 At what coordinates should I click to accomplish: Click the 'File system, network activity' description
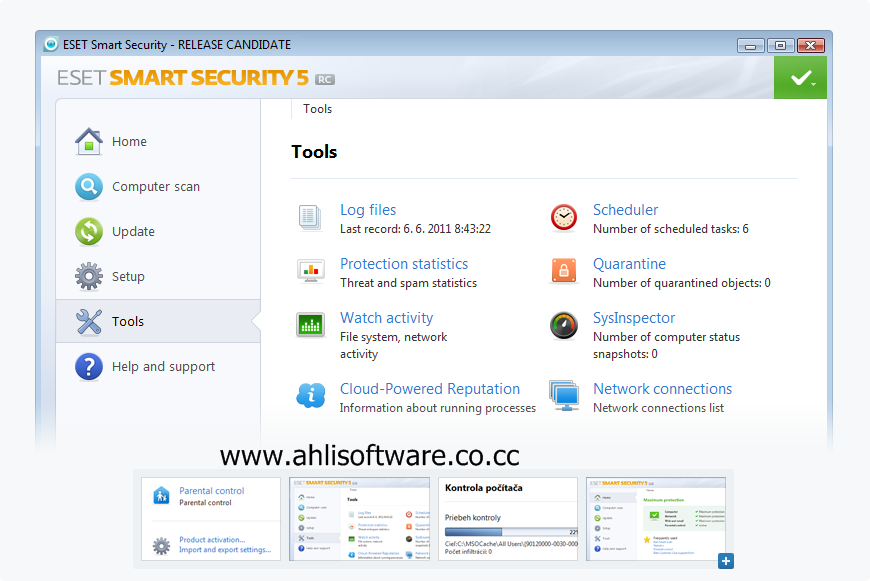tap(393, 345)
